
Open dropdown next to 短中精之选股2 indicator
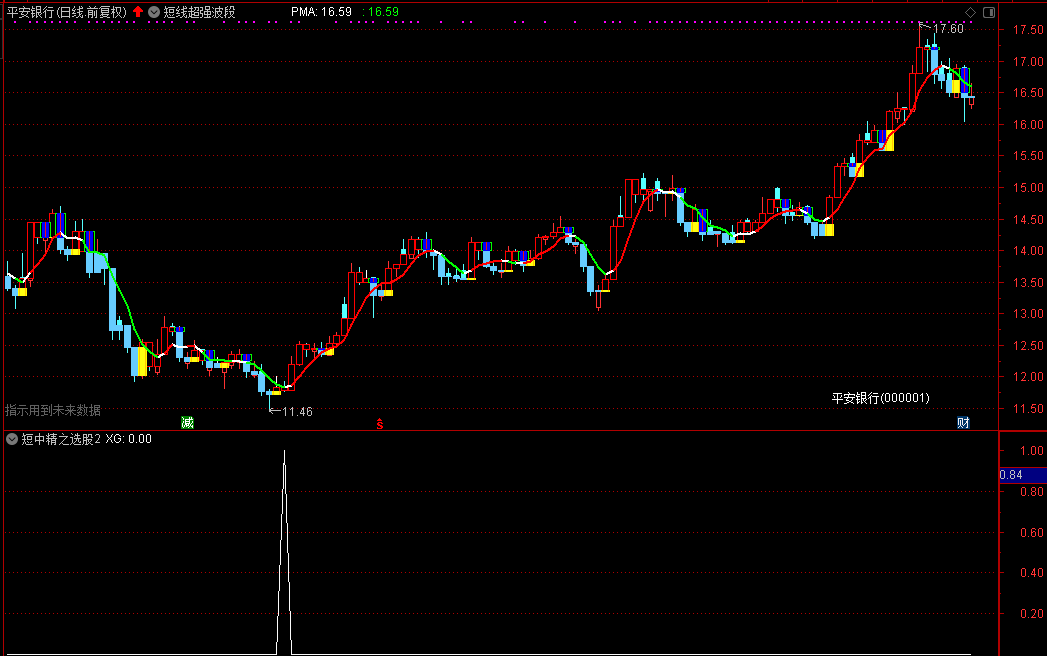click(12, 439)
